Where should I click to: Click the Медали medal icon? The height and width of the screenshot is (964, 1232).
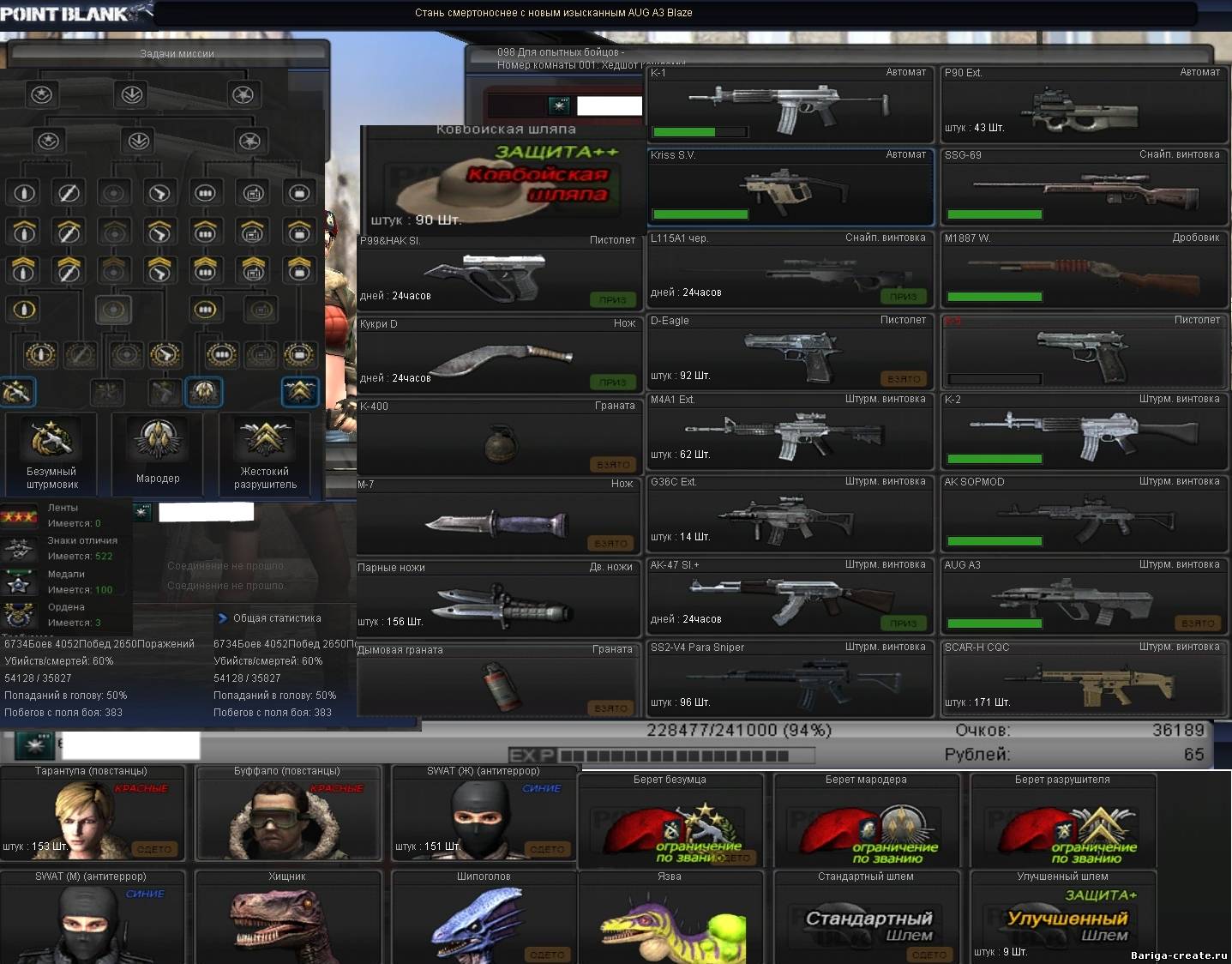coord(18,582)
